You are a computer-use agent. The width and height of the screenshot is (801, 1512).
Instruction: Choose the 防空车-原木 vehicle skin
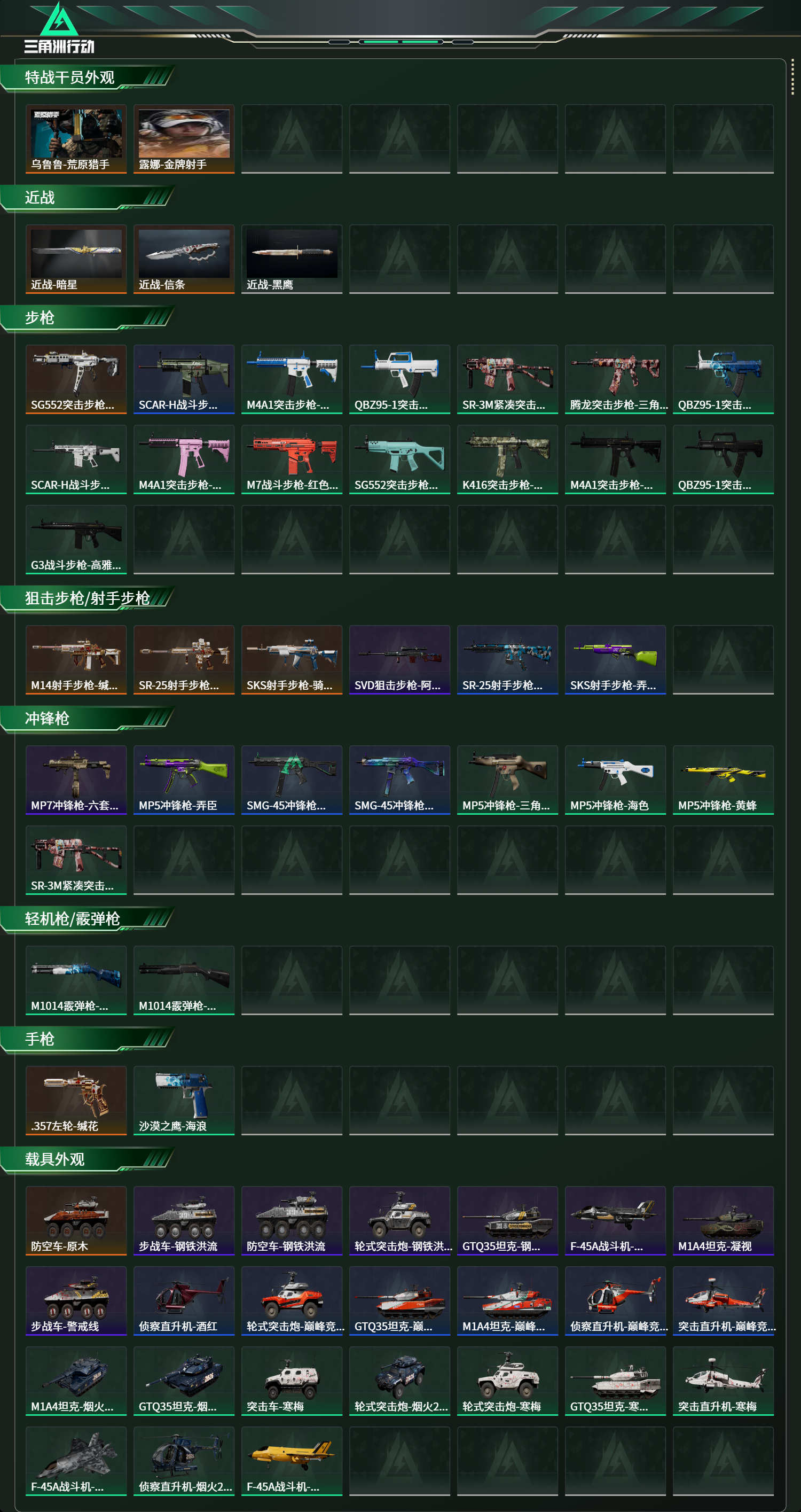pyautogui.click(x=76, y=1221)
